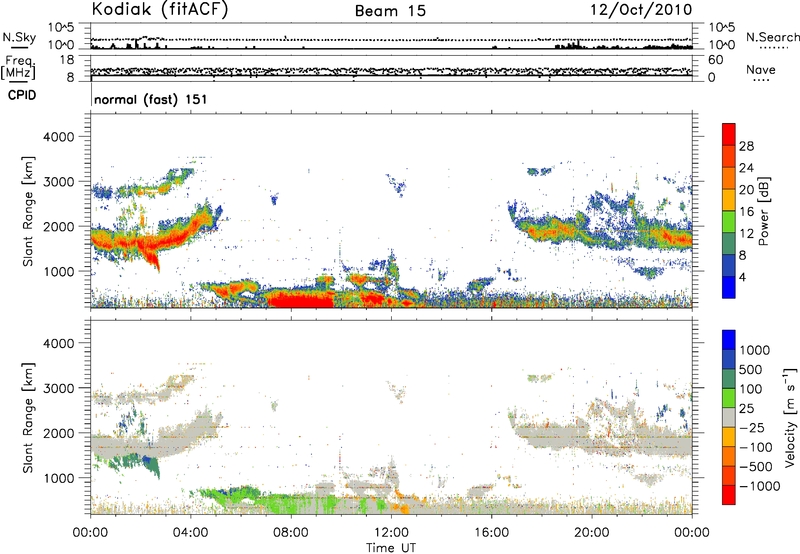Select the "normal (fast) 151" mode text
This screenshot has width=800, height=554.
point(151,99)
